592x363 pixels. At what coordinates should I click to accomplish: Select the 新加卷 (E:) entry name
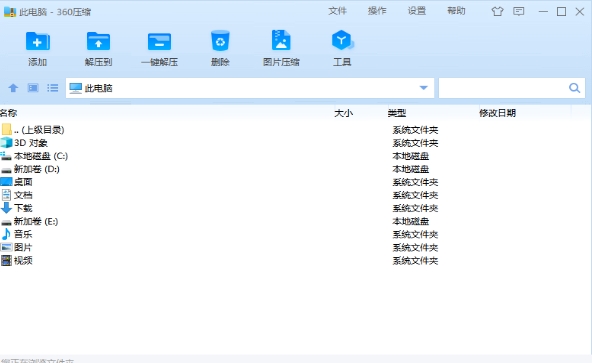point(36,221)
